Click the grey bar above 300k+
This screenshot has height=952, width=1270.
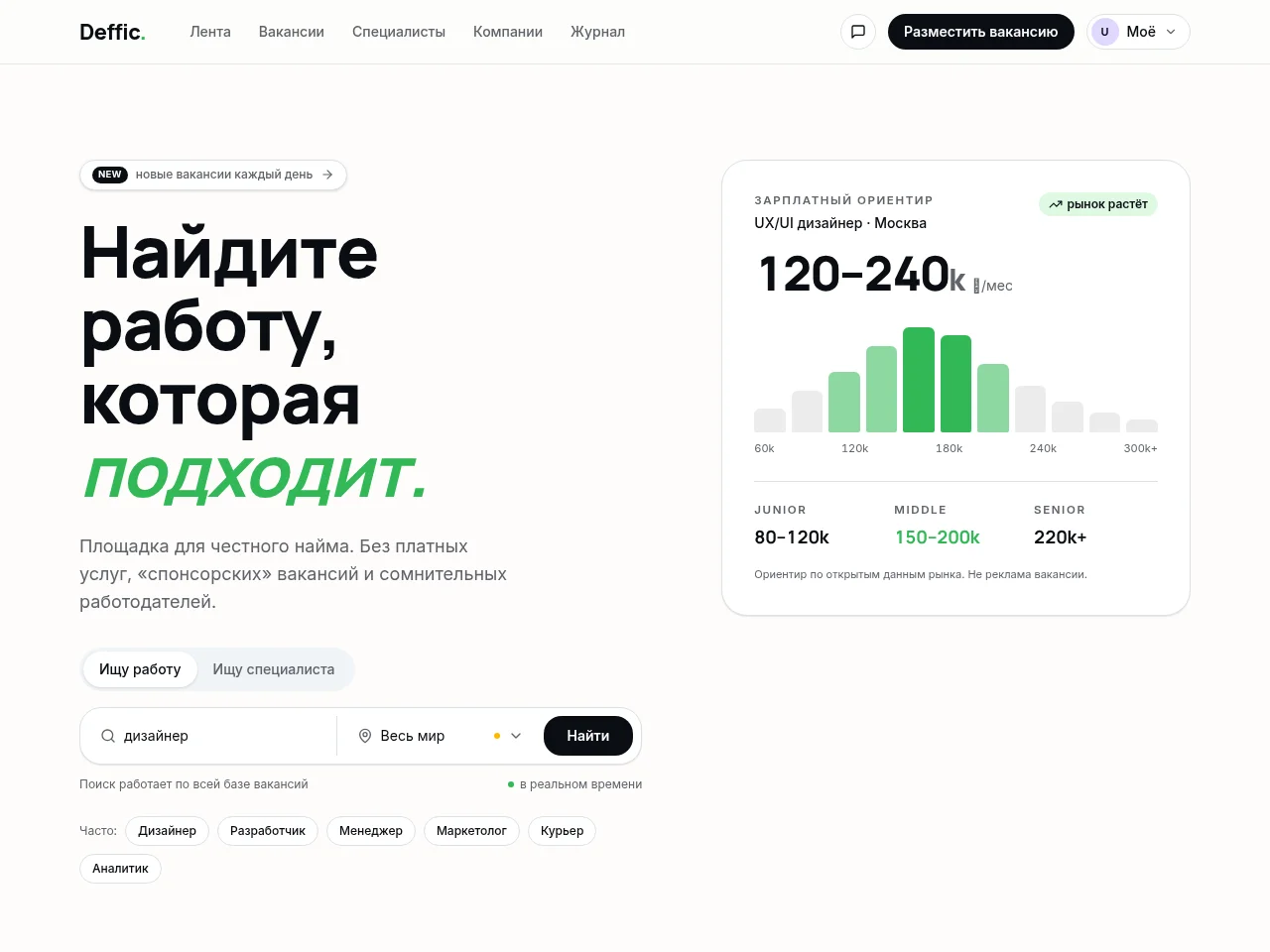1142,426
